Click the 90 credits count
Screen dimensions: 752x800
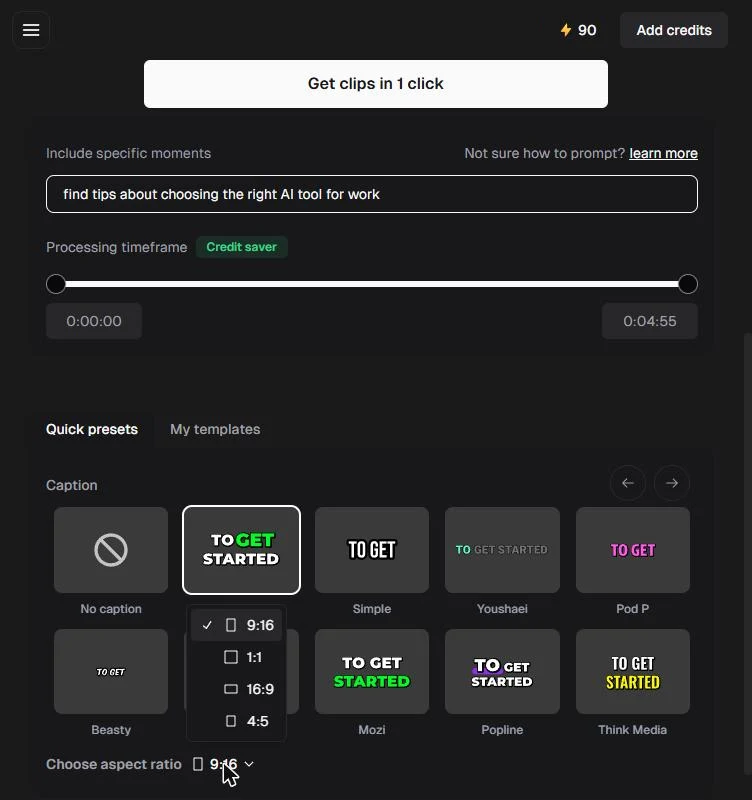pyautogui.click(x=587, y=30)
